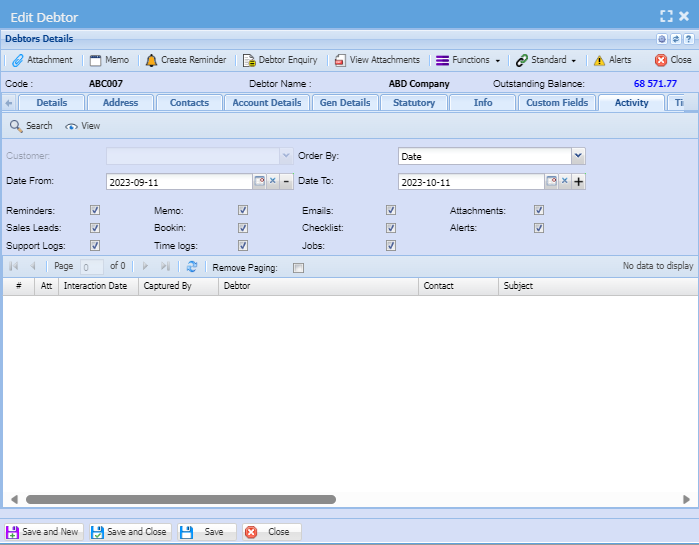
Task: Click the Save and Close button
Action: click(130, 532)
